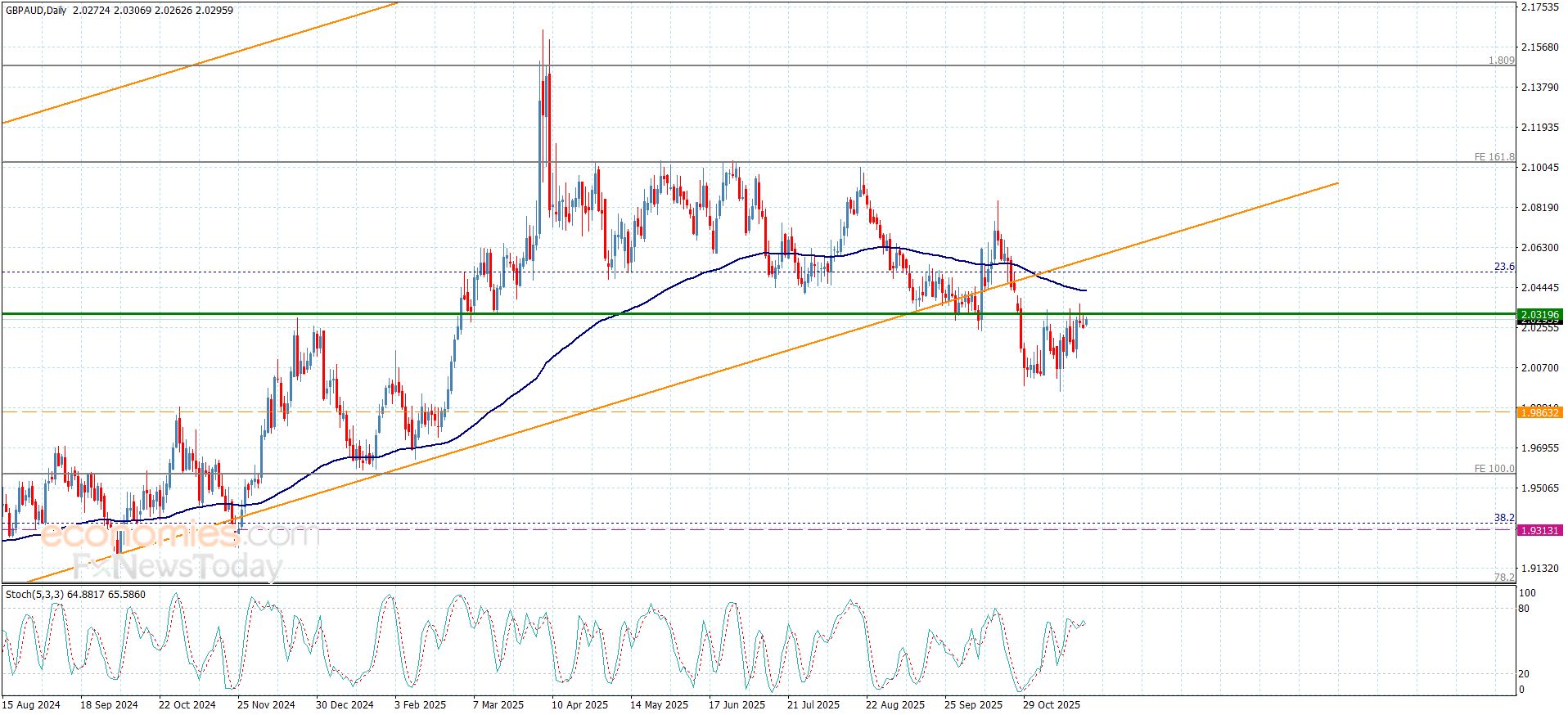Click price axis value 2.11935
1568x715 pixels.
click(1539, 128)
